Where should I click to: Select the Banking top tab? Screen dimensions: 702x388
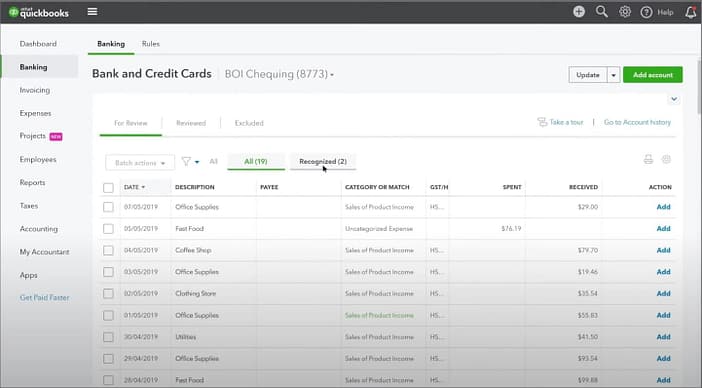(111, 44)
